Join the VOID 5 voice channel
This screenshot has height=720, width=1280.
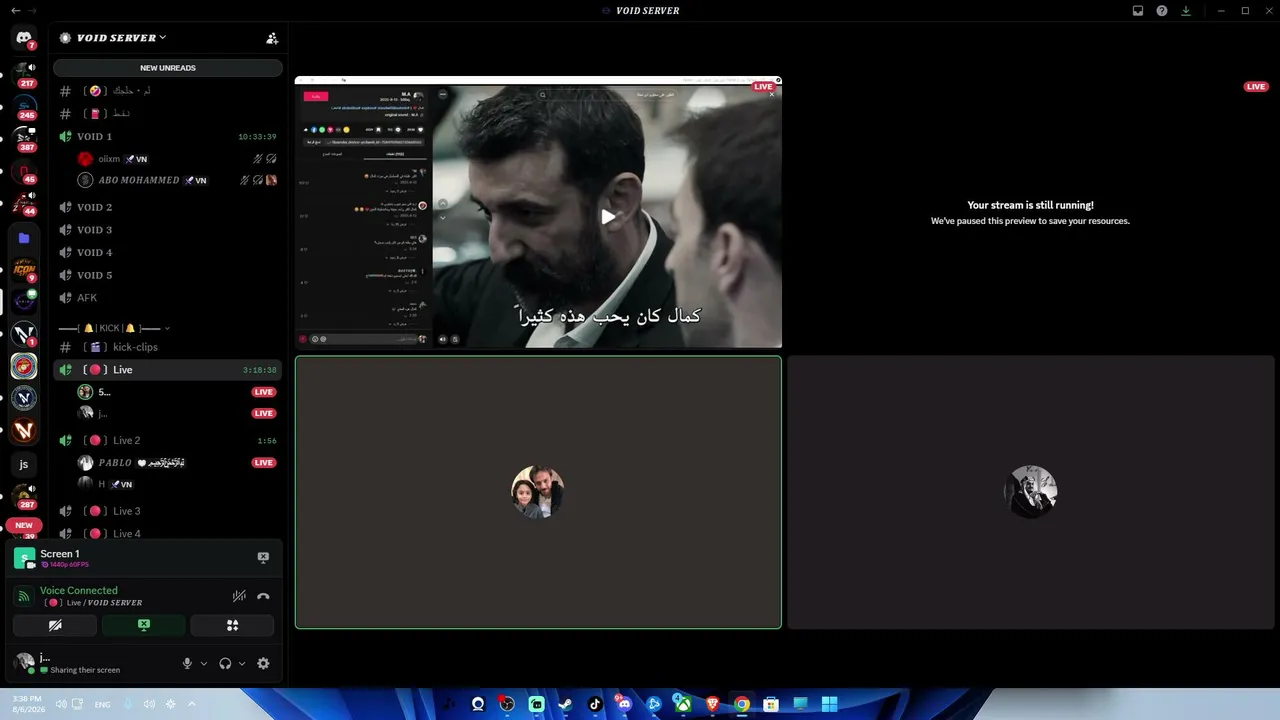[167, 275]
